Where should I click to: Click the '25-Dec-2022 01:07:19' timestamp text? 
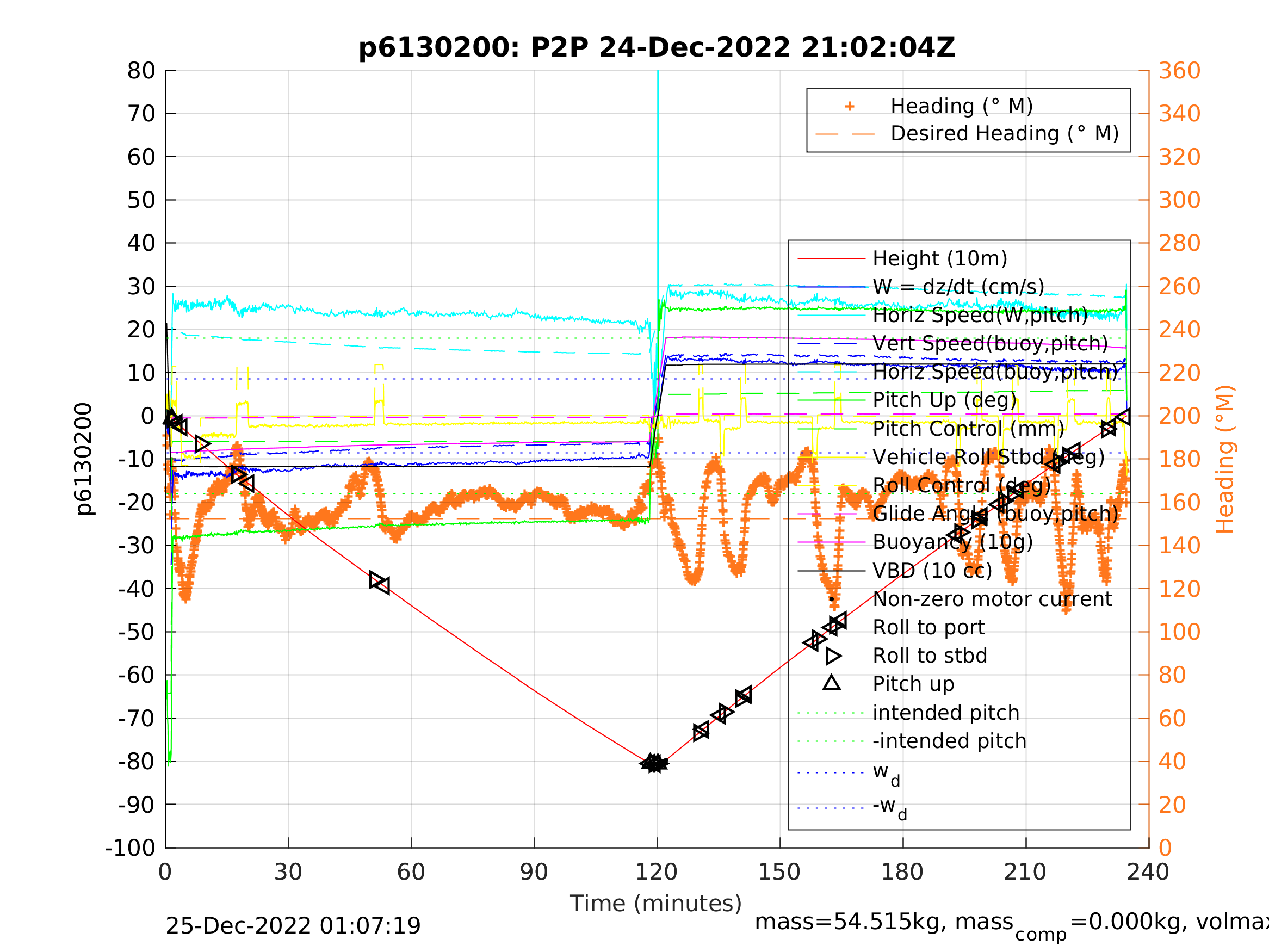point(293,926)
